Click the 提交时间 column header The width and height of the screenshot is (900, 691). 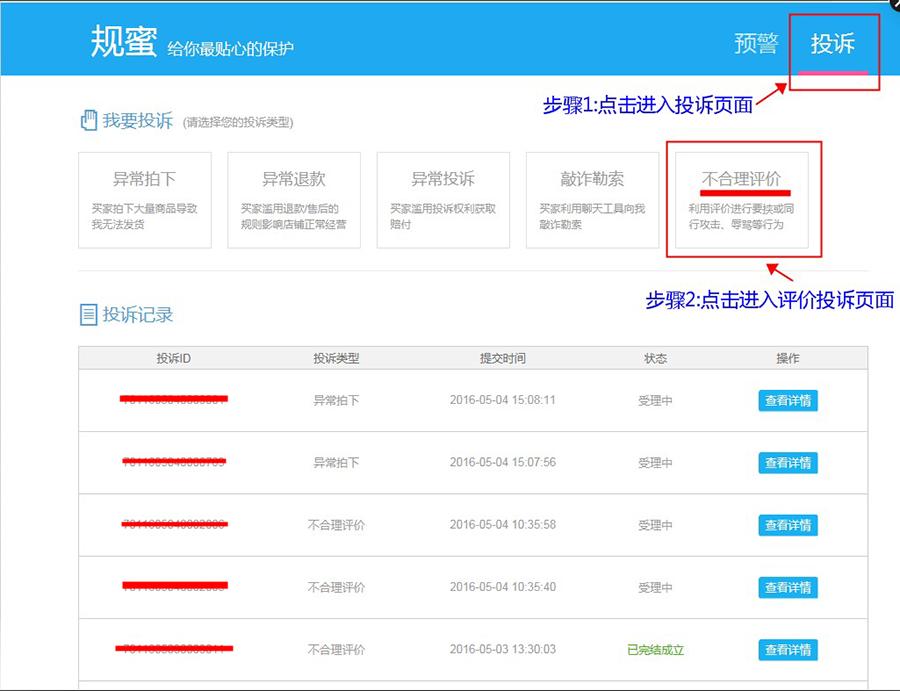502,358
